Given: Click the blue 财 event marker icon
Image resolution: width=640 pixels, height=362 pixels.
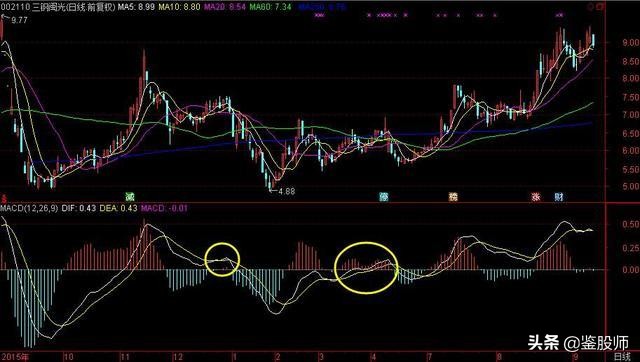Looking at the screenshot, I should coord(559,197).
